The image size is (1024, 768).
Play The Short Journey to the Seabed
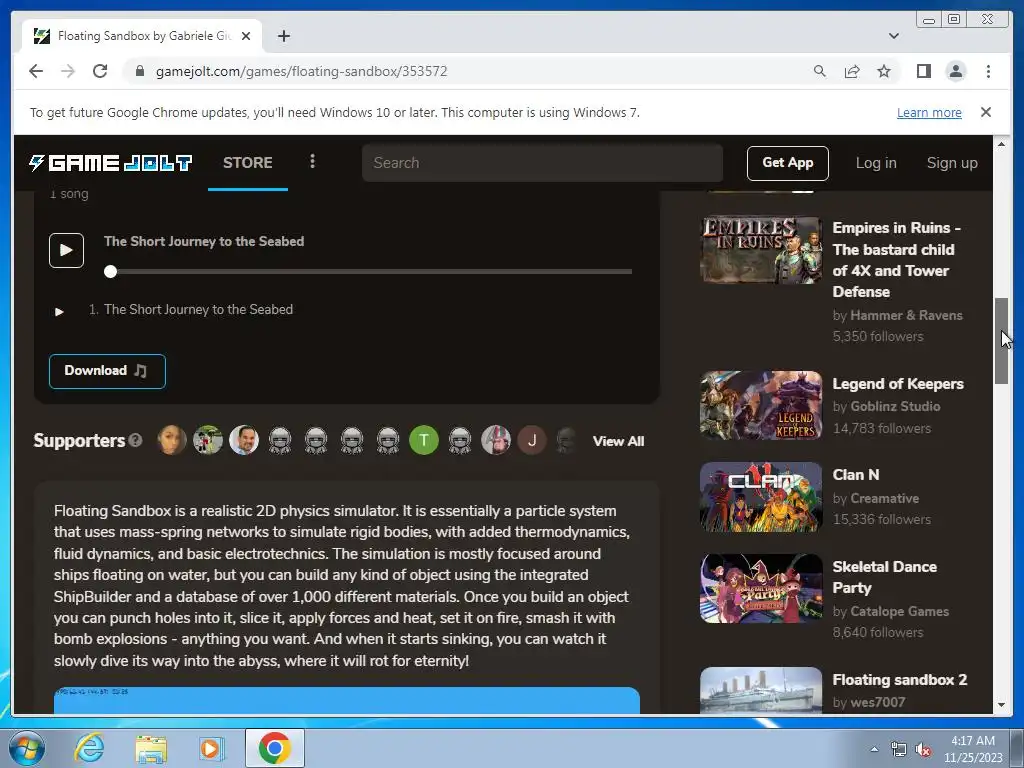click(x=66, y=250)
